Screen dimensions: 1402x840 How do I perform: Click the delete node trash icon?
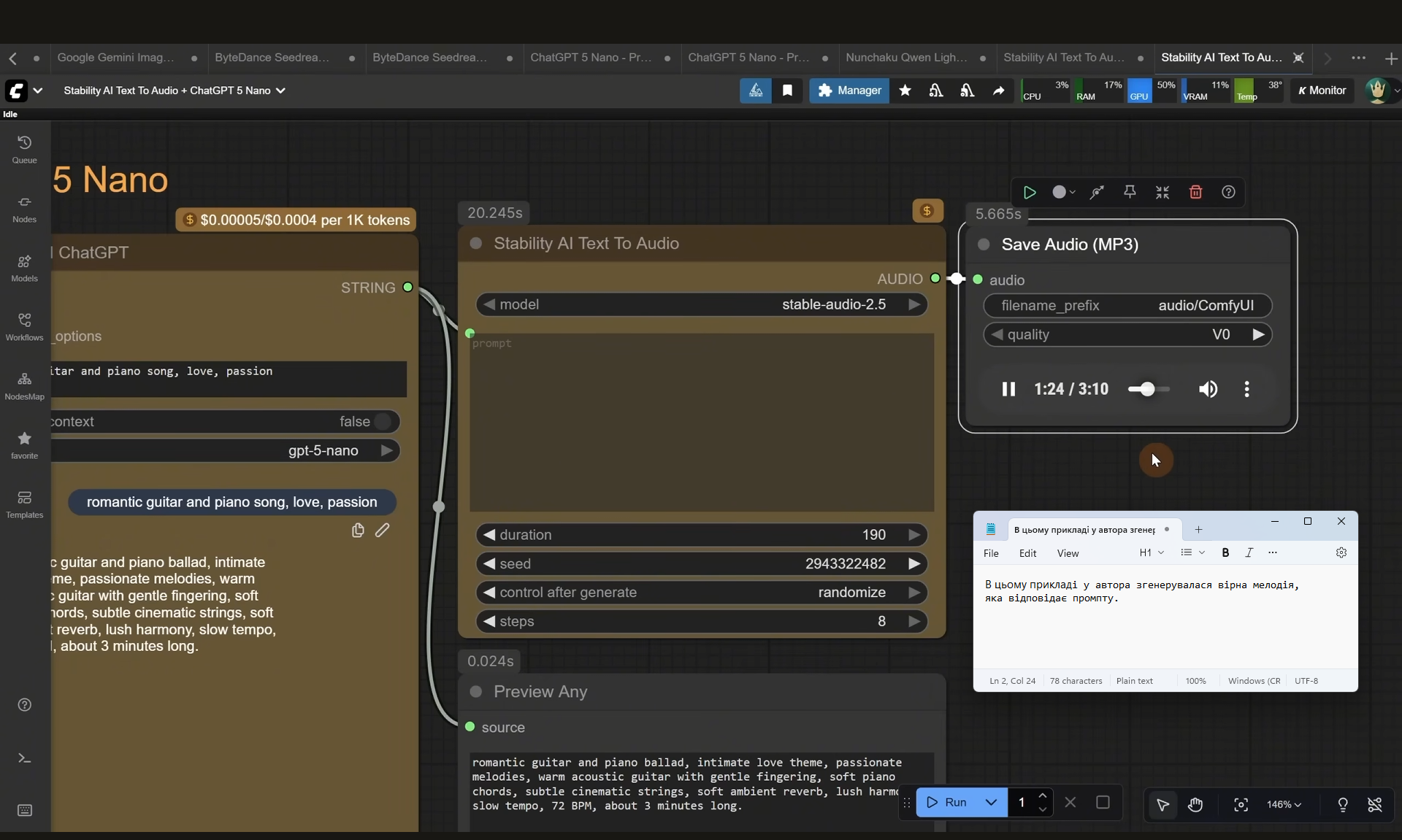(1195, 192)
